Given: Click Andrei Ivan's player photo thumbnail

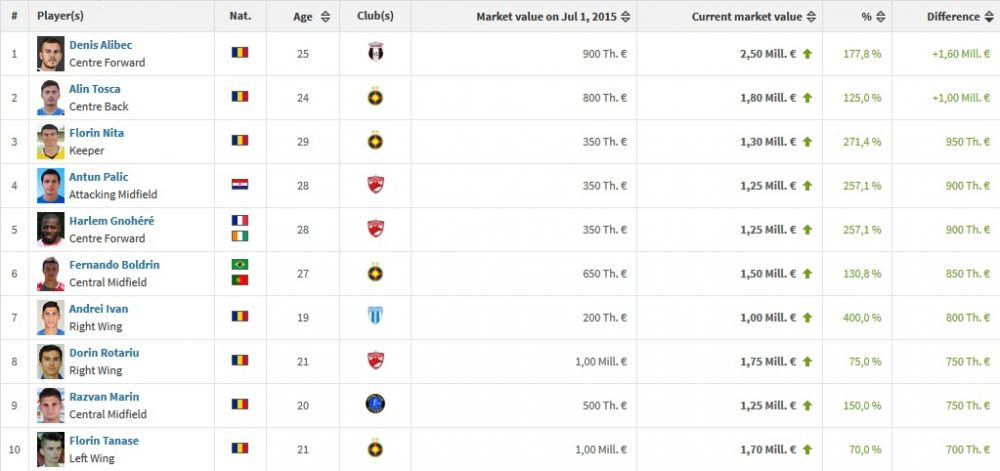Looking at the screenshot, I should click(51, 317).
